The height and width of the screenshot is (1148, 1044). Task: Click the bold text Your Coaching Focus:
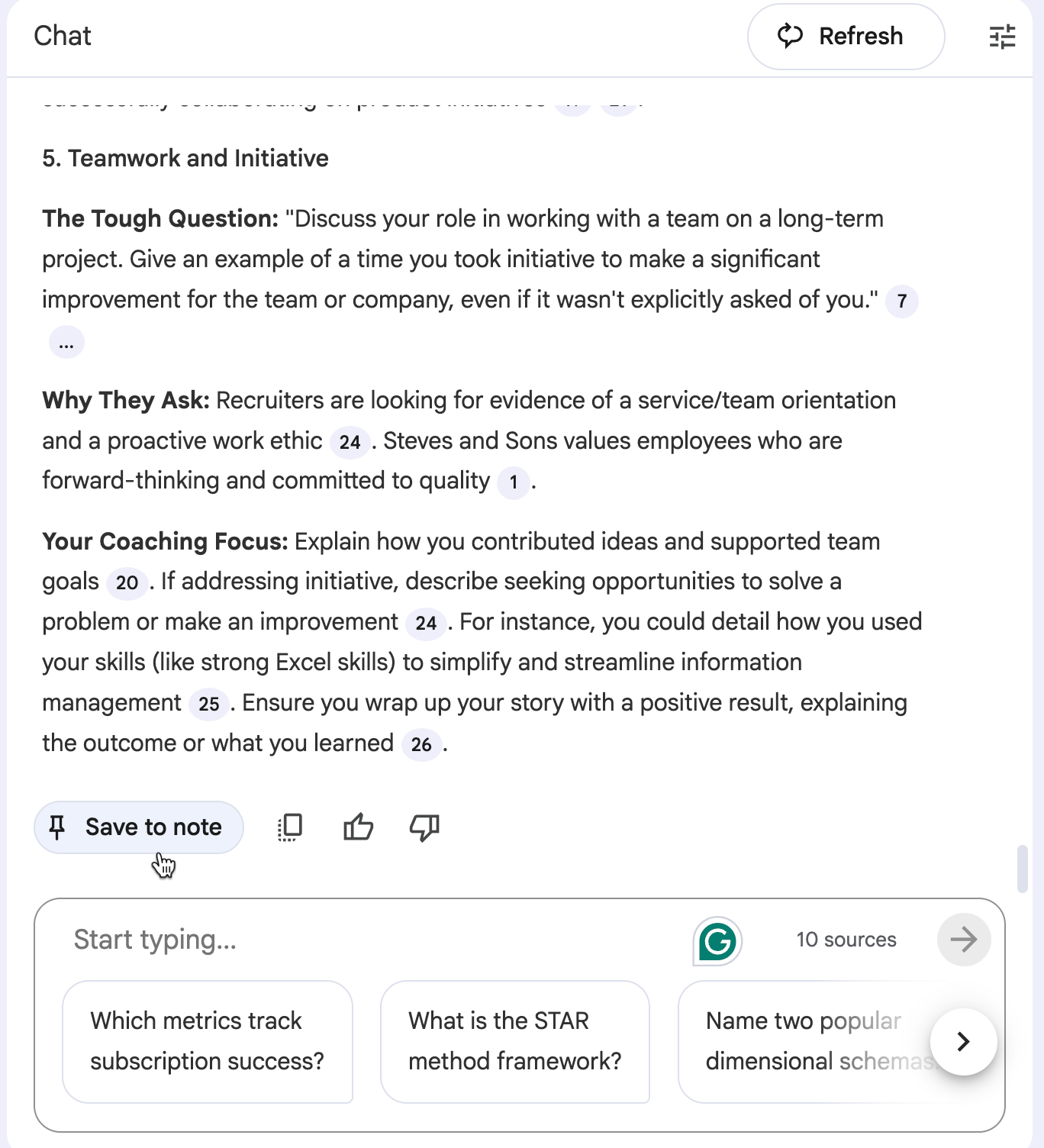point(165,542)
